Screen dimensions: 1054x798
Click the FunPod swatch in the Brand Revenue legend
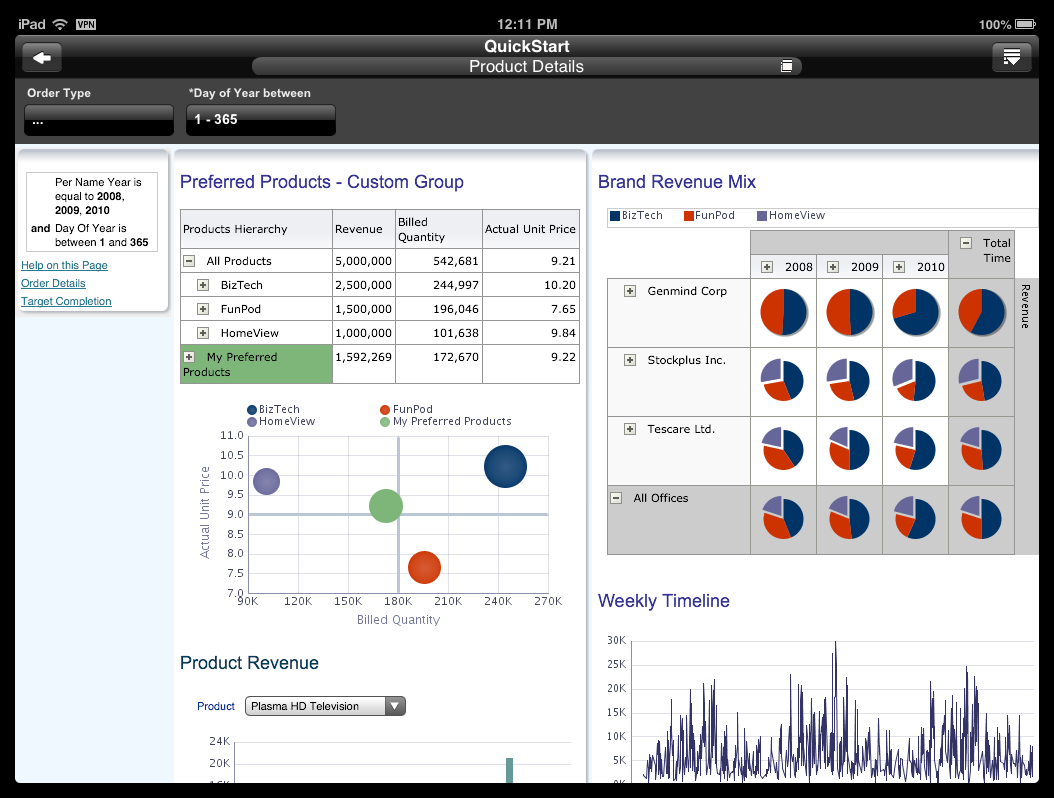tap(688, 216)
